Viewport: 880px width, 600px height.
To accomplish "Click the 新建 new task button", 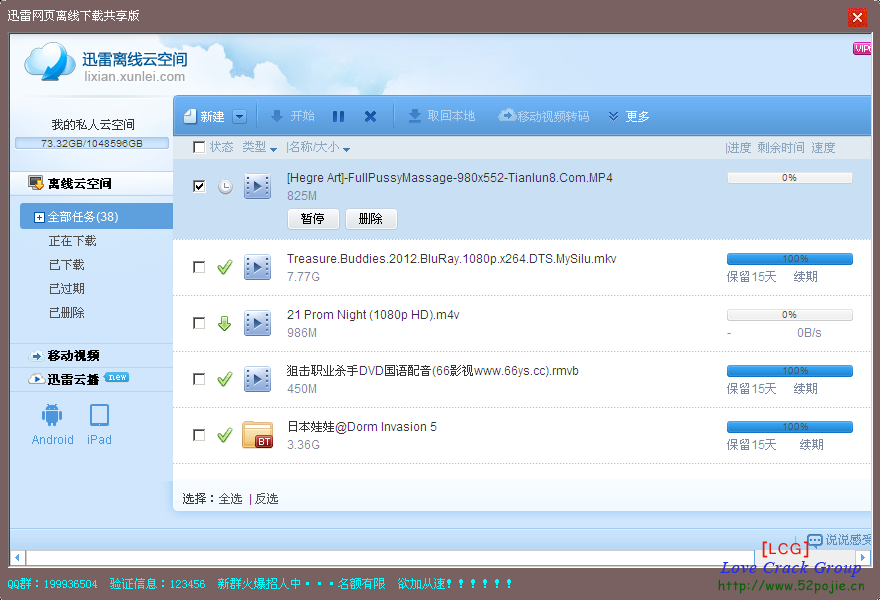I will click(204, 116).
